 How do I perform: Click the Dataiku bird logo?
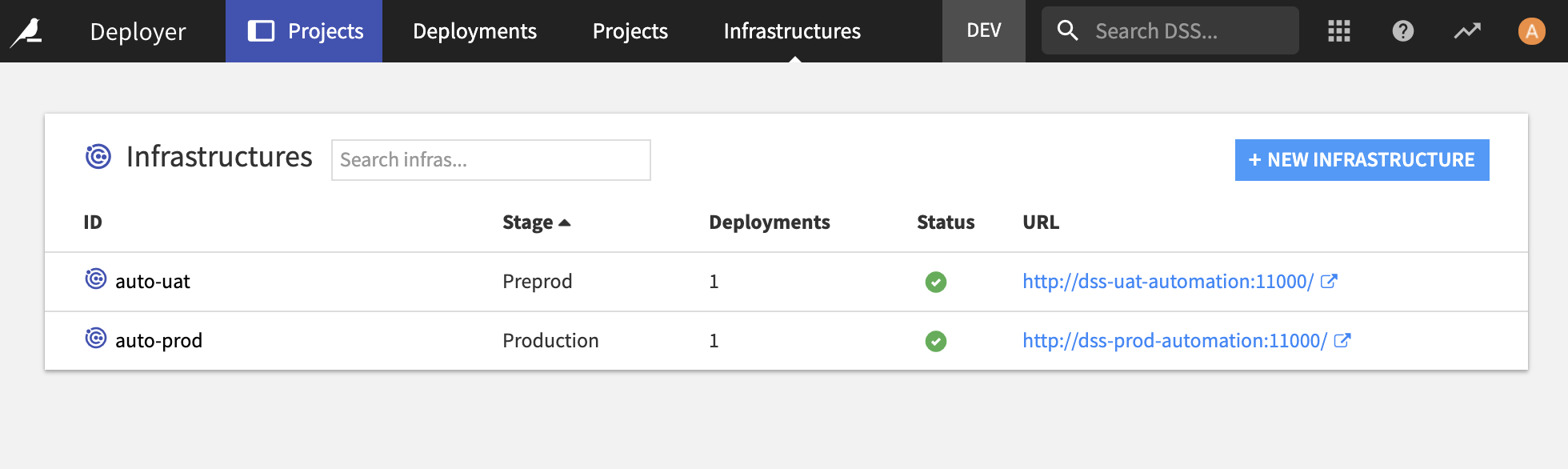[x=26, y=32]
